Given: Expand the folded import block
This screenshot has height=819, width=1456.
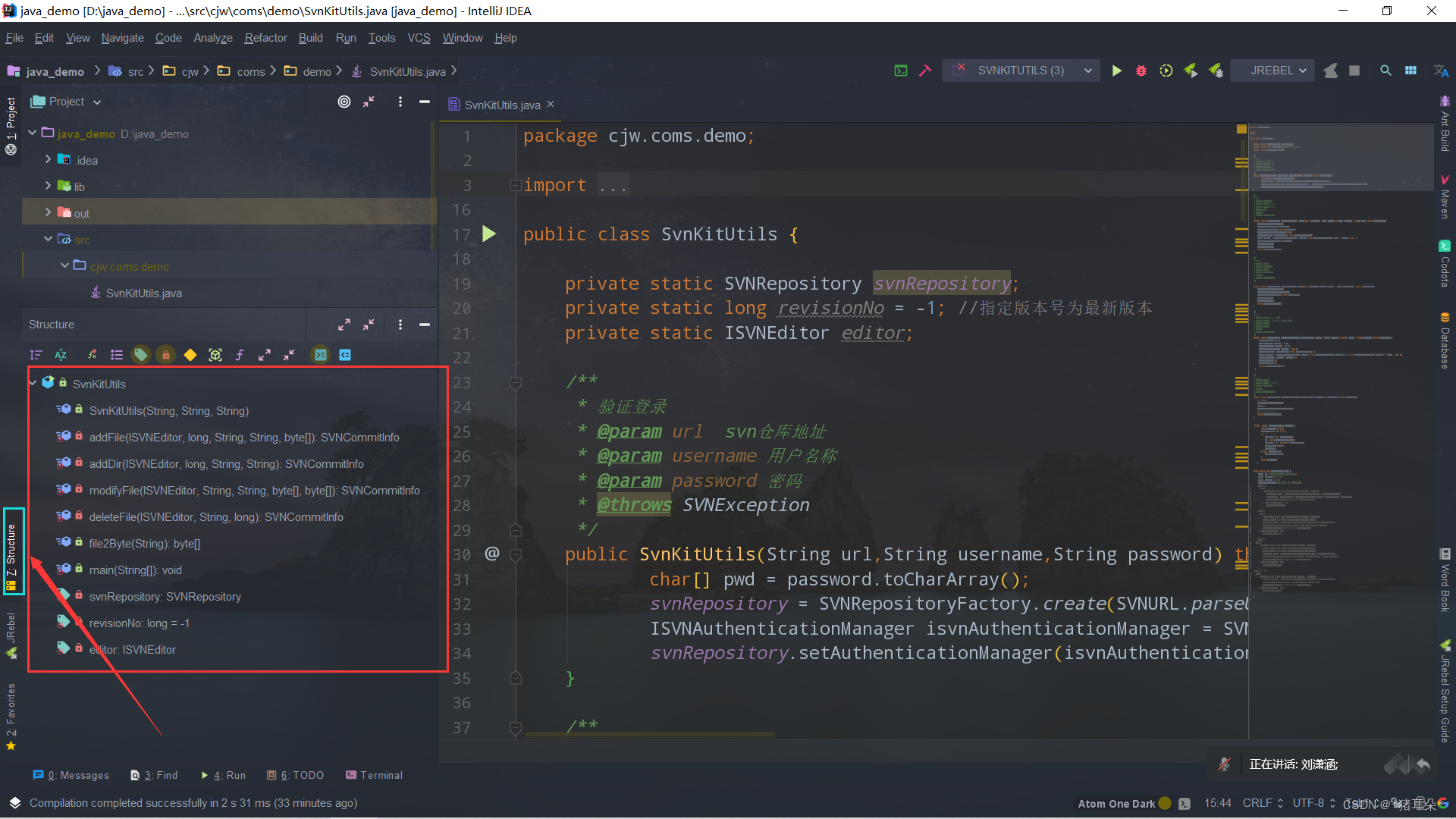Looking at the screenshot, I should click(x=516, y=185).
